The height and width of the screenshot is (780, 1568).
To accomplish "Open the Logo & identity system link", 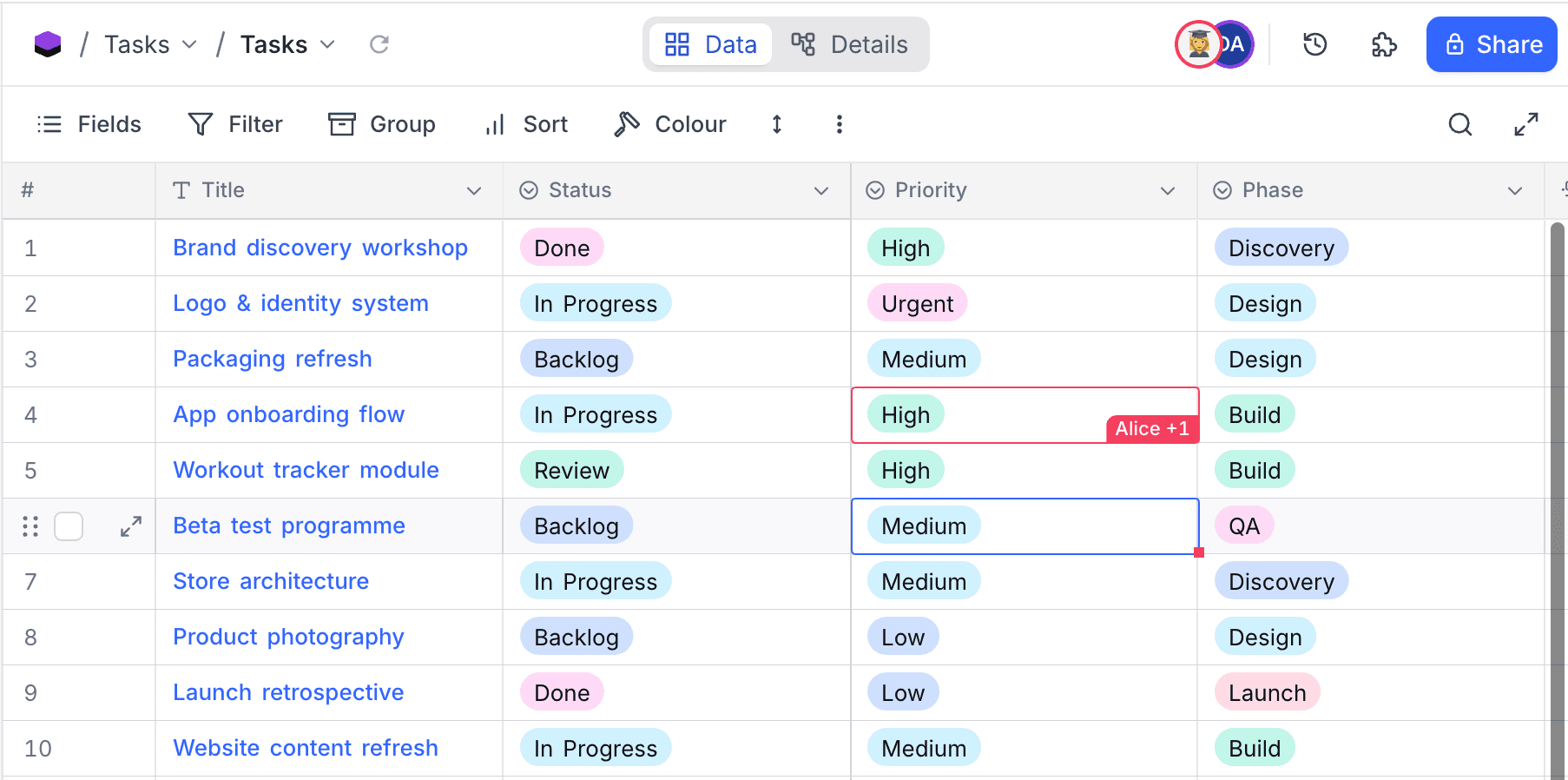I will click(300, 303).
